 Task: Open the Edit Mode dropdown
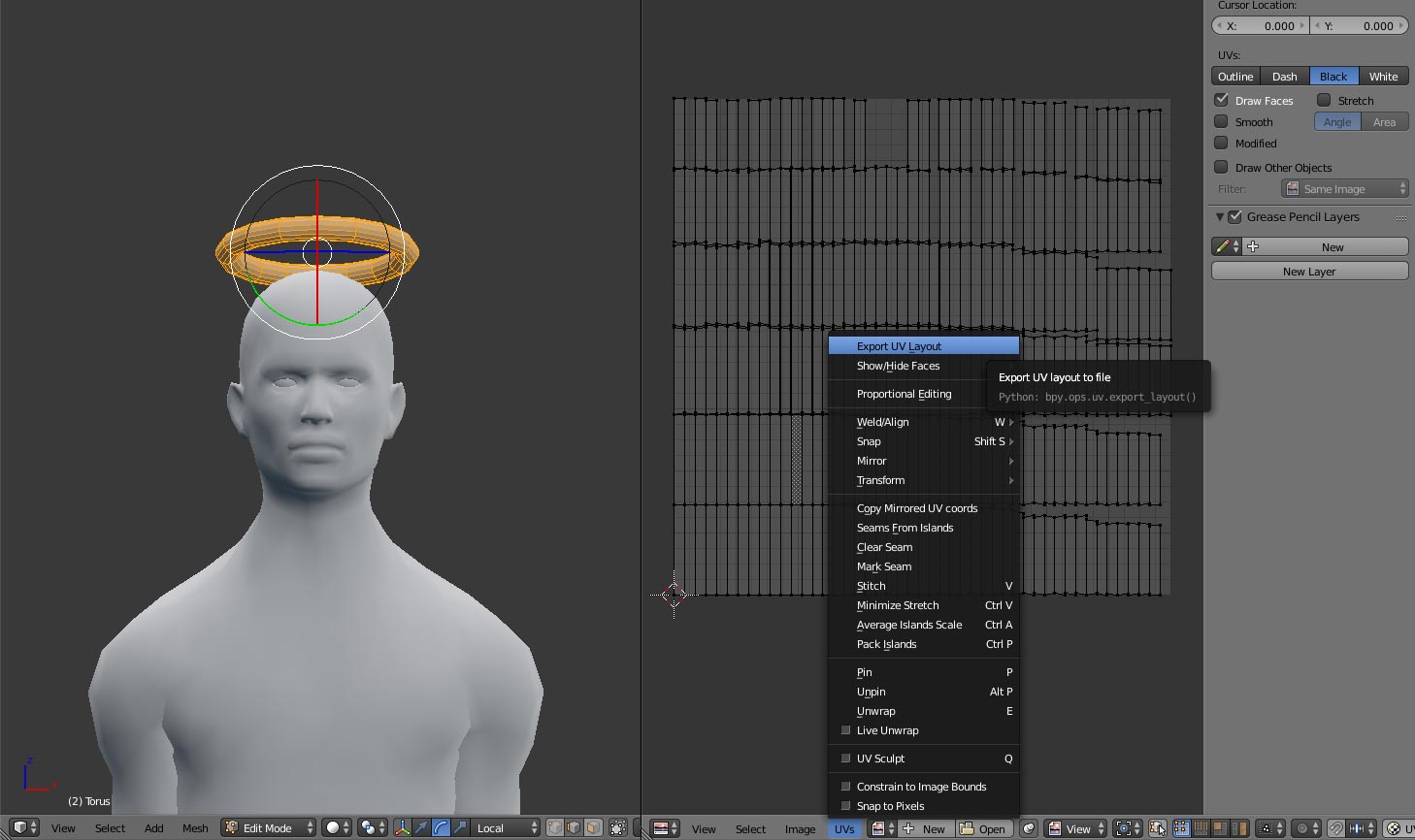269,828
